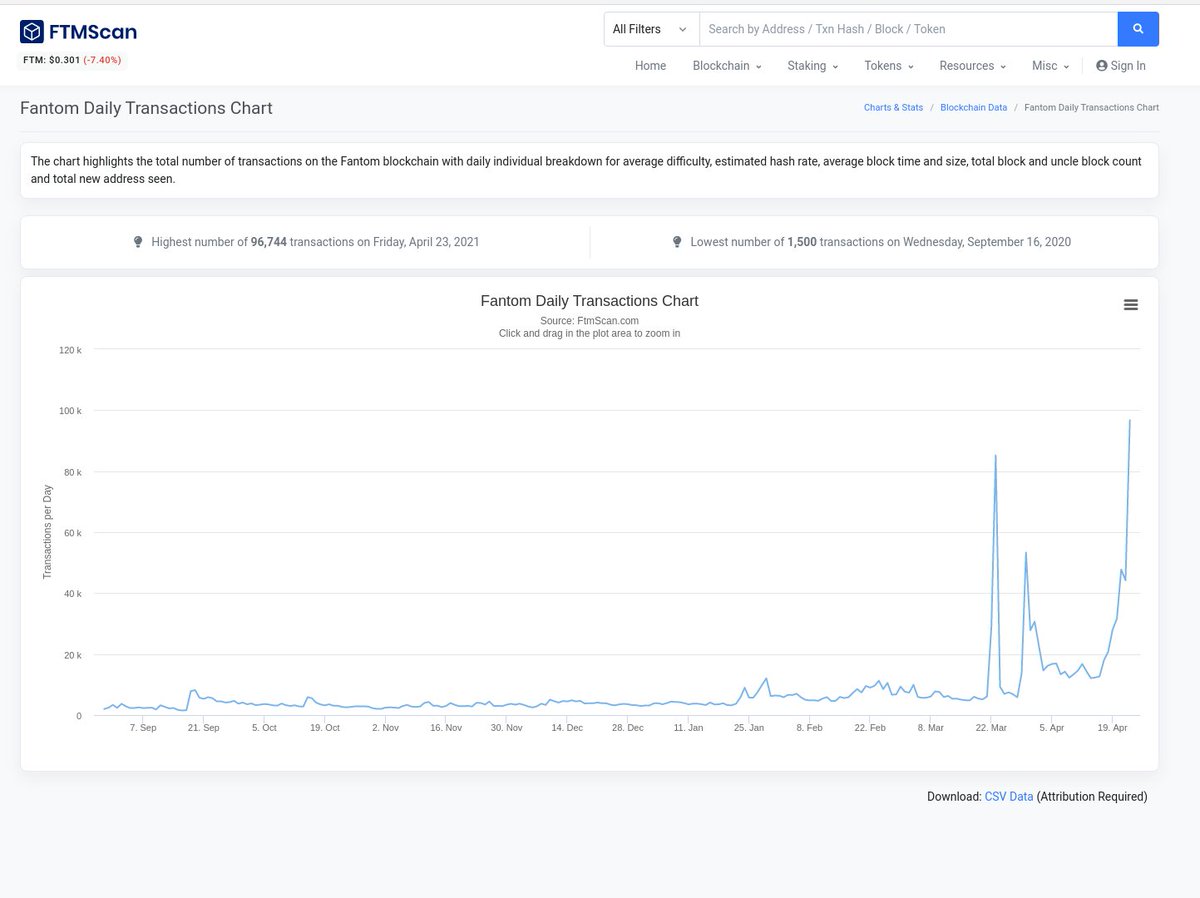
Task: Click the 7. Sep x-axis label
Action: click(143, 728)
